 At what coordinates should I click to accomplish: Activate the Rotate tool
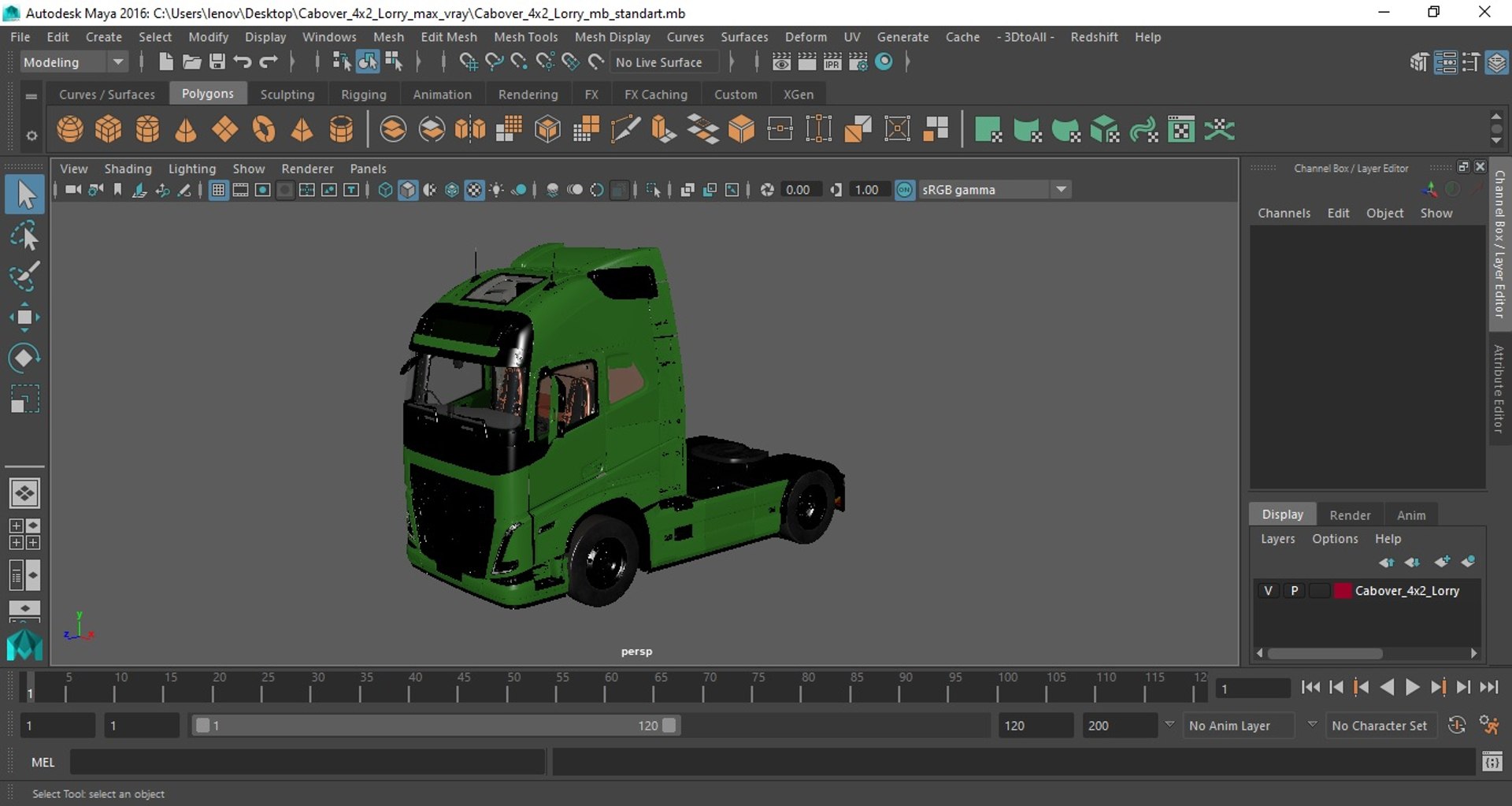coord(24,358)
